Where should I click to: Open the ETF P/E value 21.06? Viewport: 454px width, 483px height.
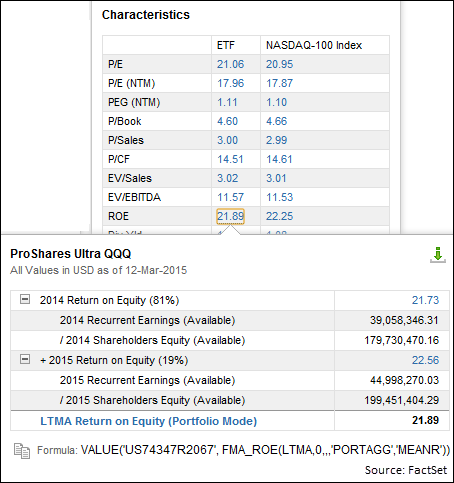(230, 64)
